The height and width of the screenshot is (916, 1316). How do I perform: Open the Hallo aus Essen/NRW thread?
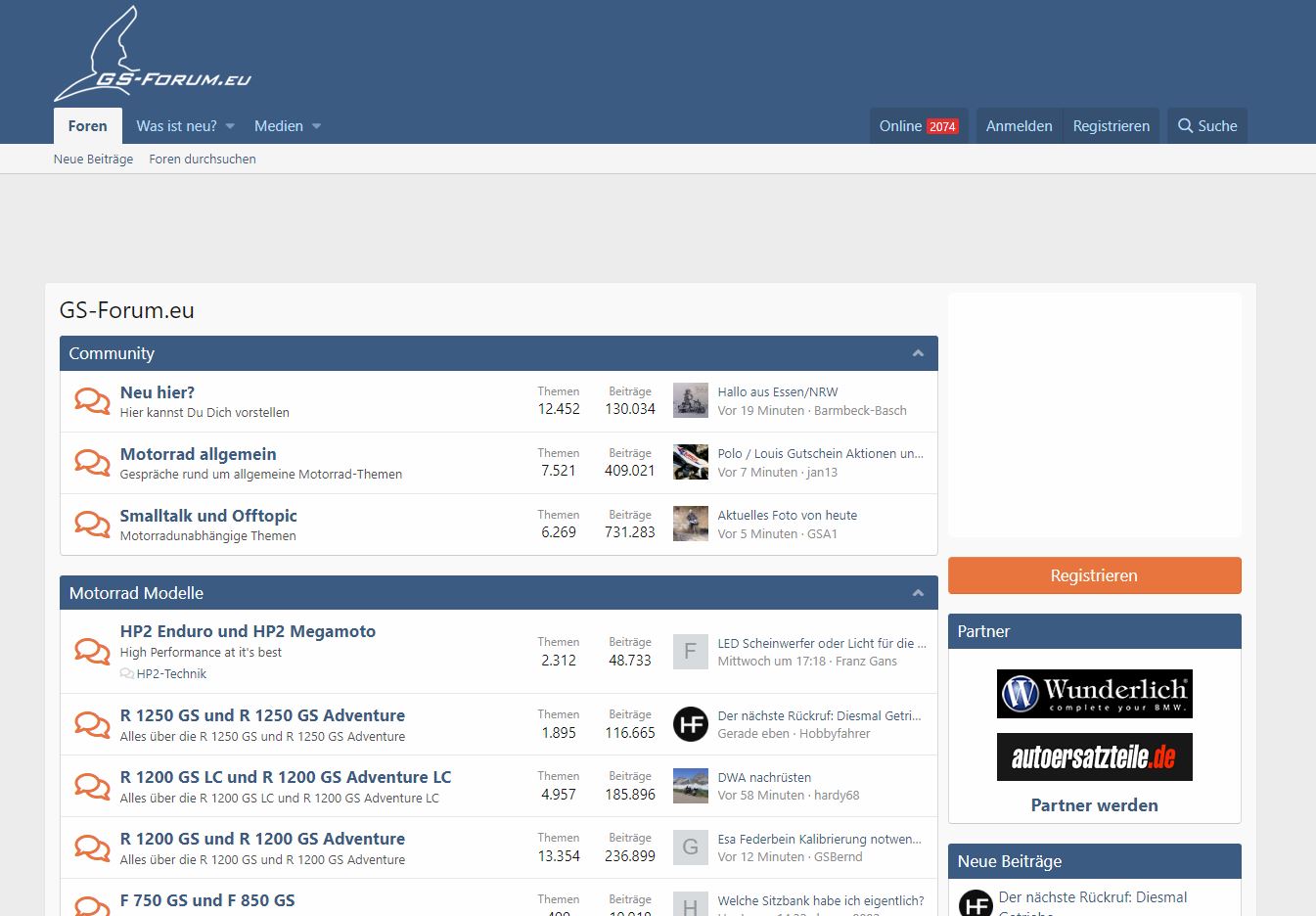pos(778,392)
